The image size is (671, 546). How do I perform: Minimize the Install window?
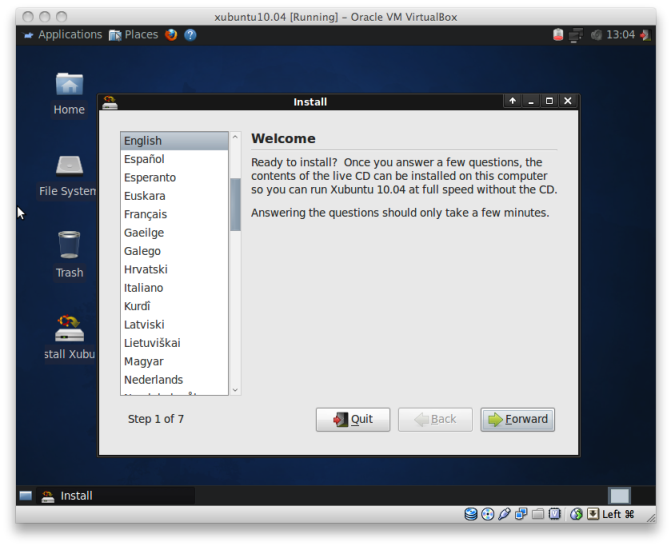[531, 101]
